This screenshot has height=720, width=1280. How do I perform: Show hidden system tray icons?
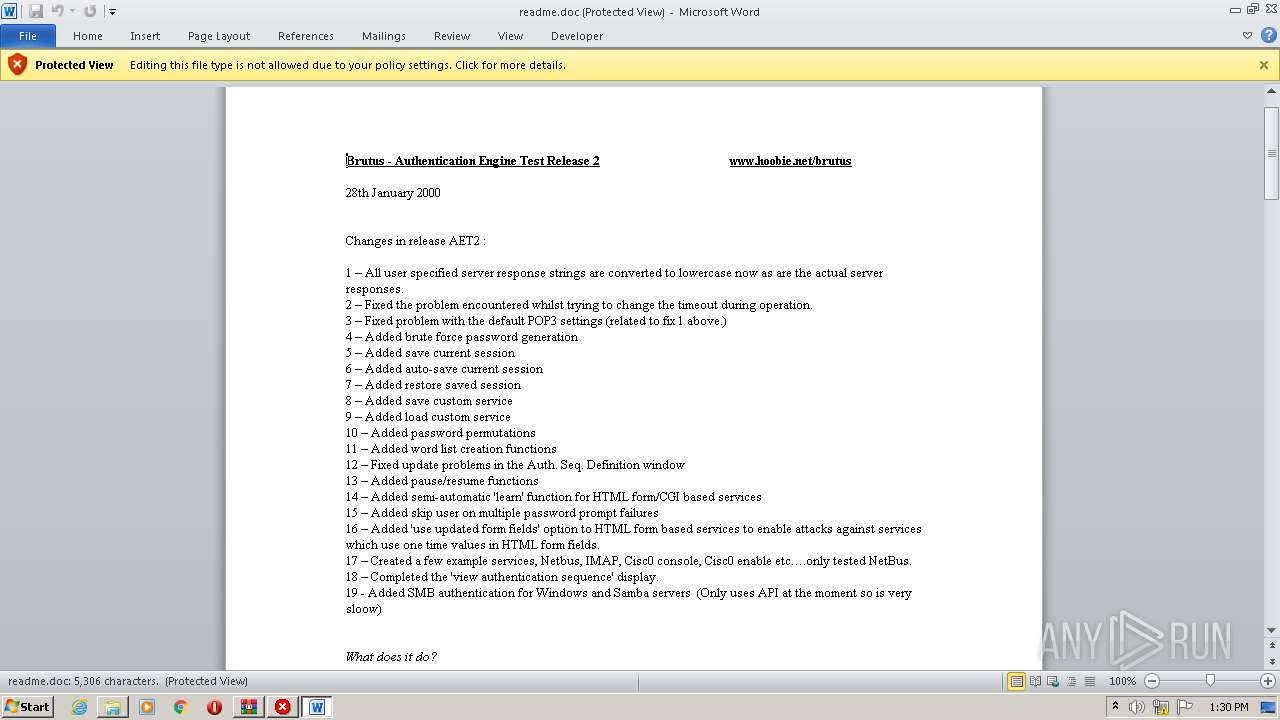tap(1116, 707)
